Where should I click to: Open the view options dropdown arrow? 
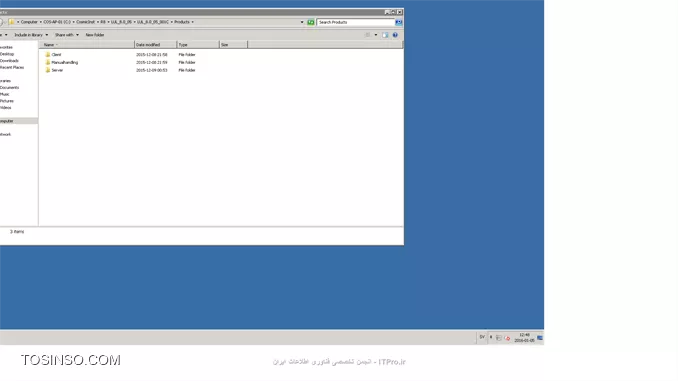click(x=375, y=35)
